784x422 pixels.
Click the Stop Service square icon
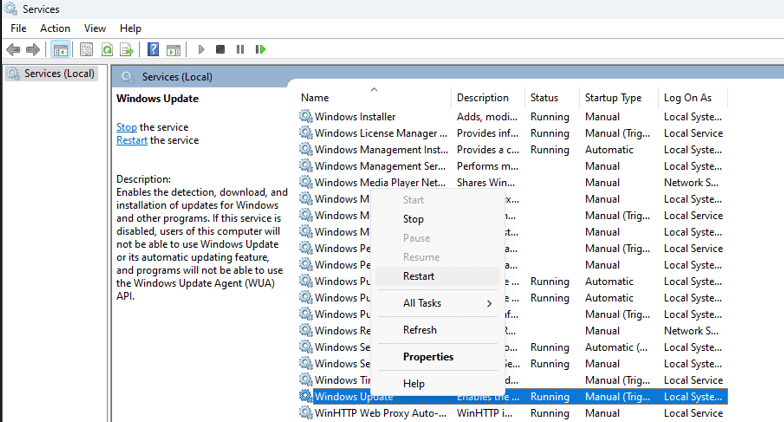(220, 50)
